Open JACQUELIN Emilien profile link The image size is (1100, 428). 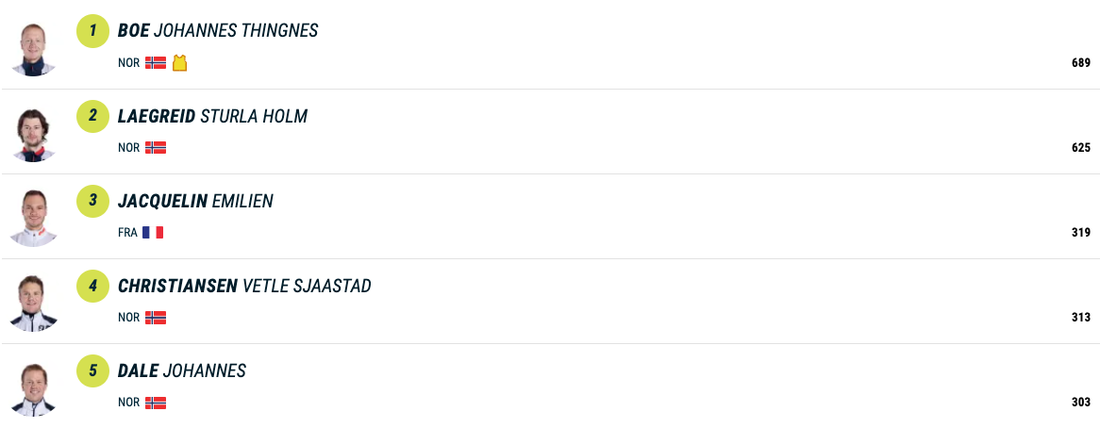point(195,201)
